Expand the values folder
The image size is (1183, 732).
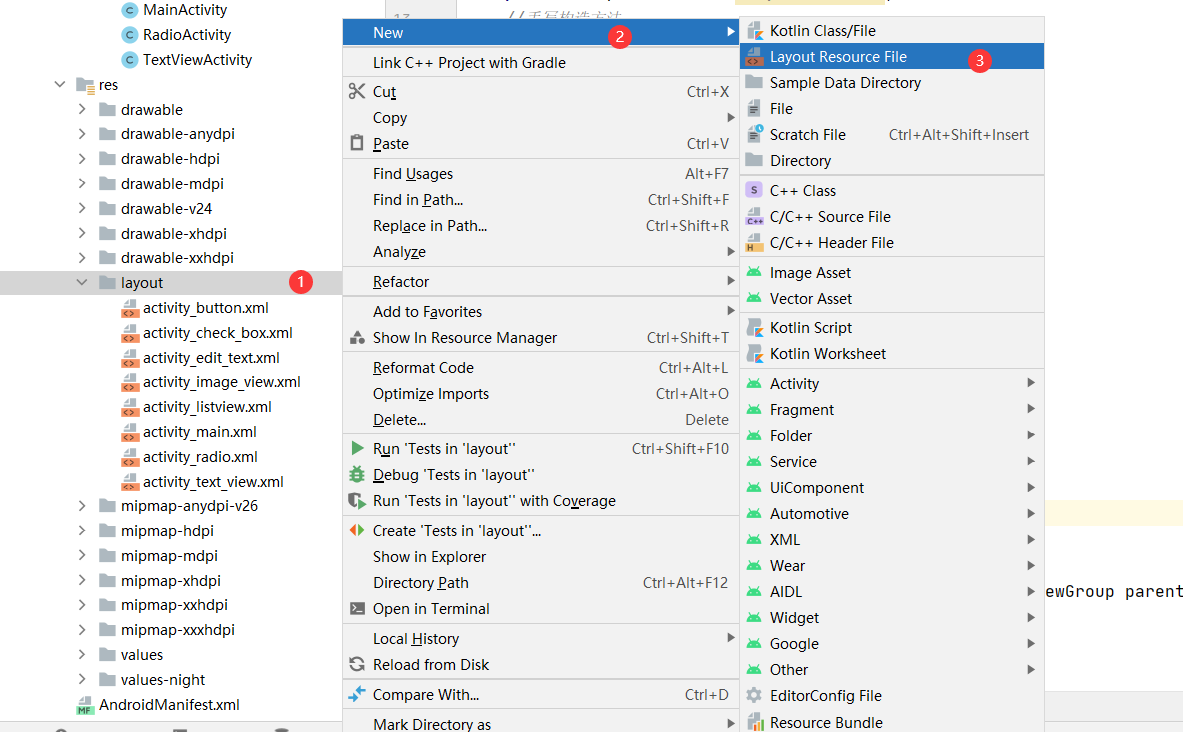(x=82, y=655)
